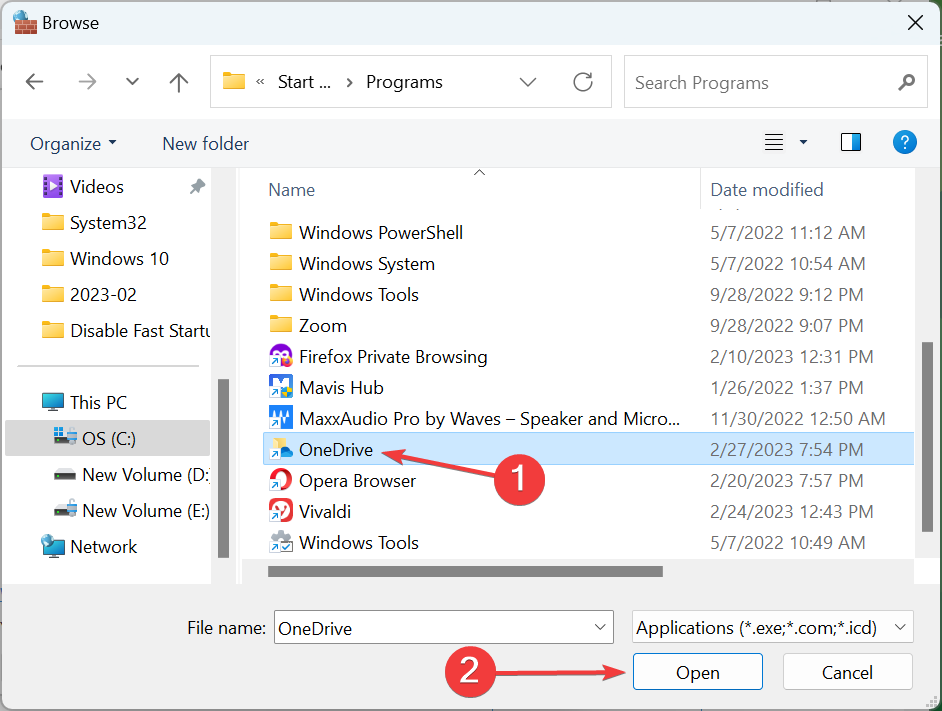Show hidden breadcrumb path levels chevron

(260, 82)
